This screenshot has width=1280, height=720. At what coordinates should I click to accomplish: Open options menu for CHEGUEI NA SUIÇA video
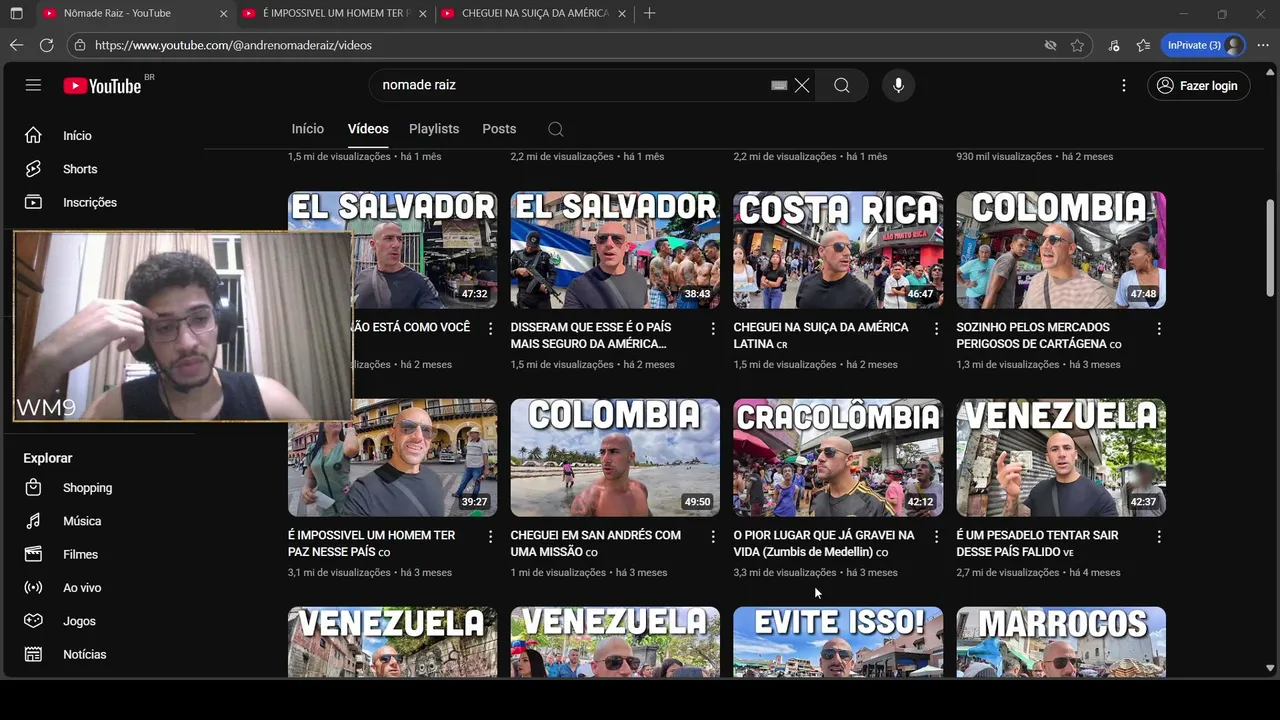tap(936, 328)
